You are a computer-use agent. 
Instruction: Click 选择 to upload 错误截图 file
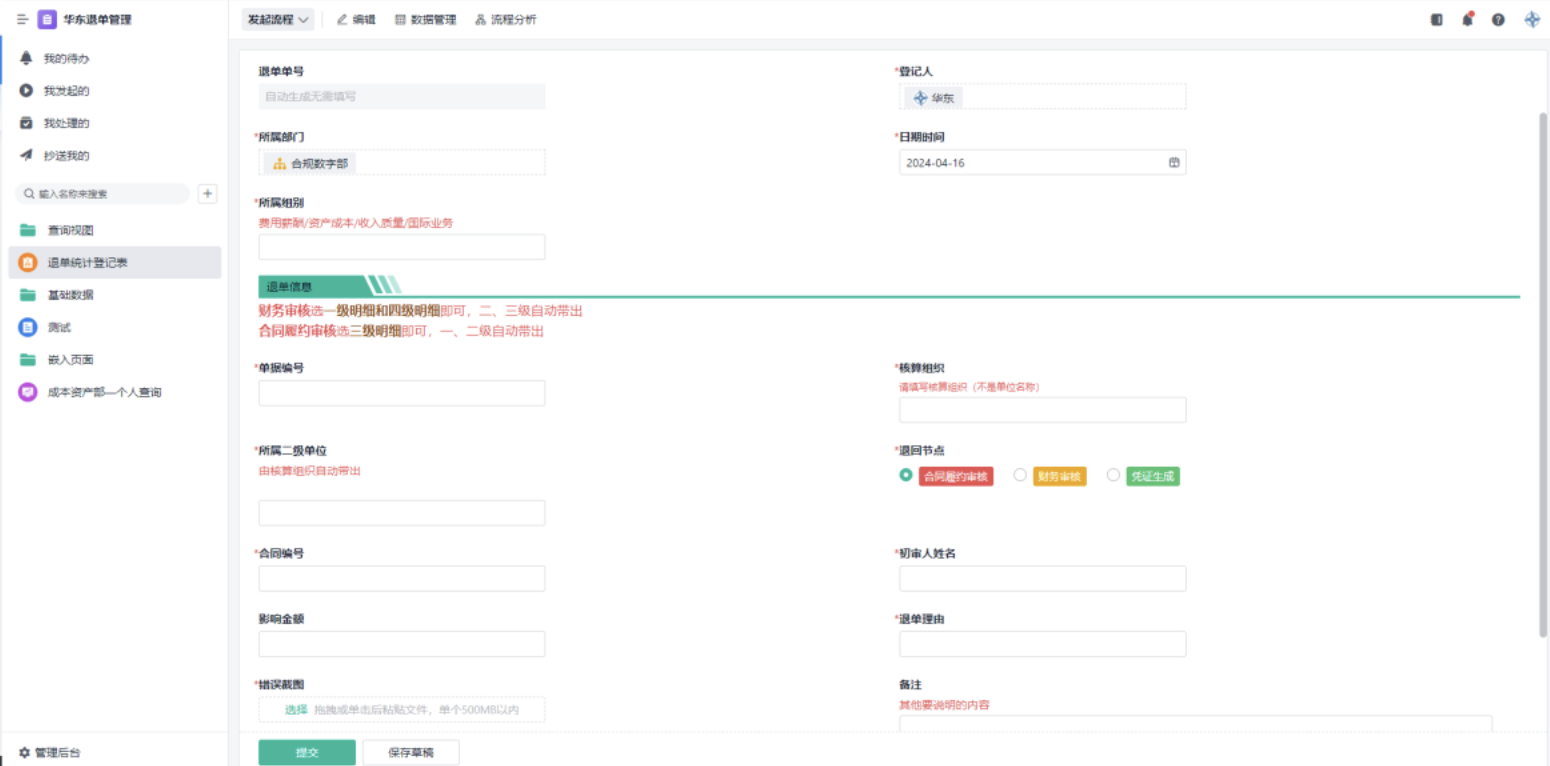point(296,709)
